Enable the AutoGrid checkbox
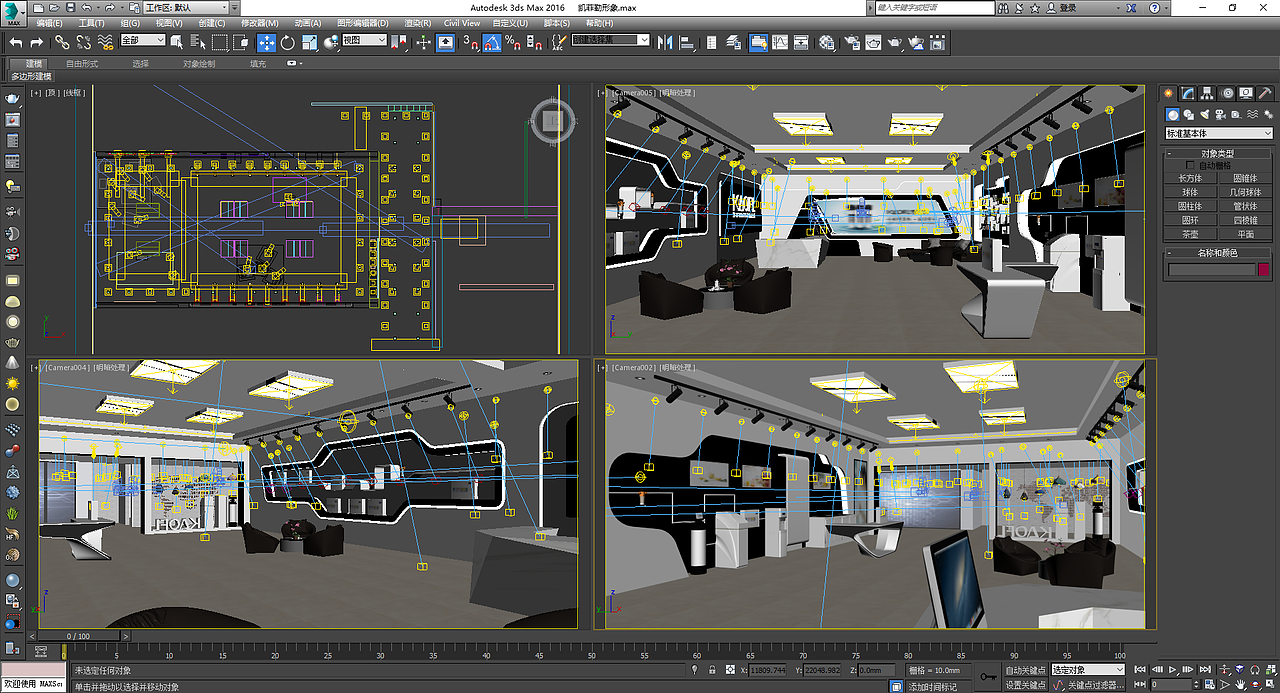1280x693 pixels. [x=1190, y=165]
